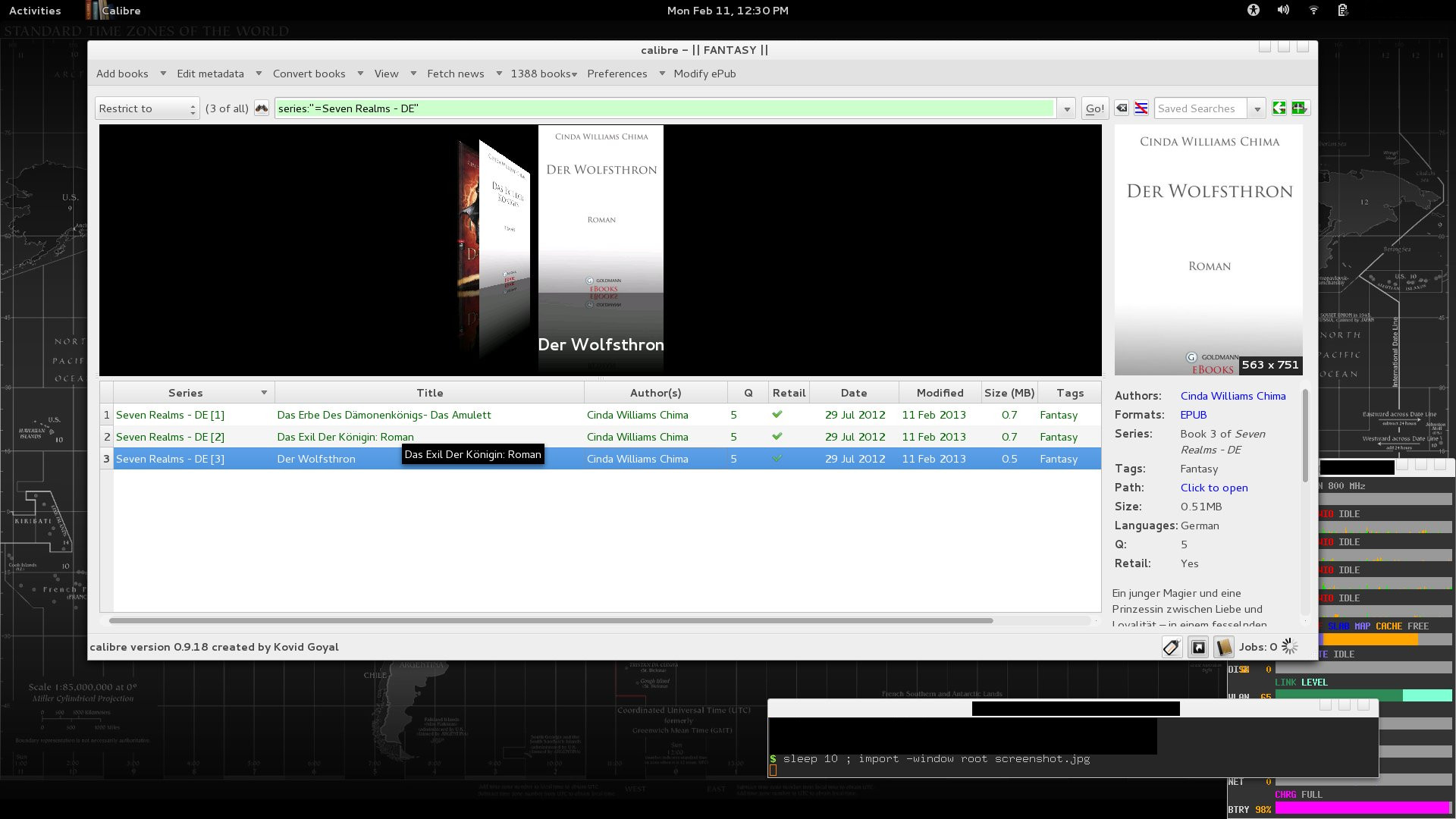Click the horizontal scrollbar under book list

click(551, 620)
